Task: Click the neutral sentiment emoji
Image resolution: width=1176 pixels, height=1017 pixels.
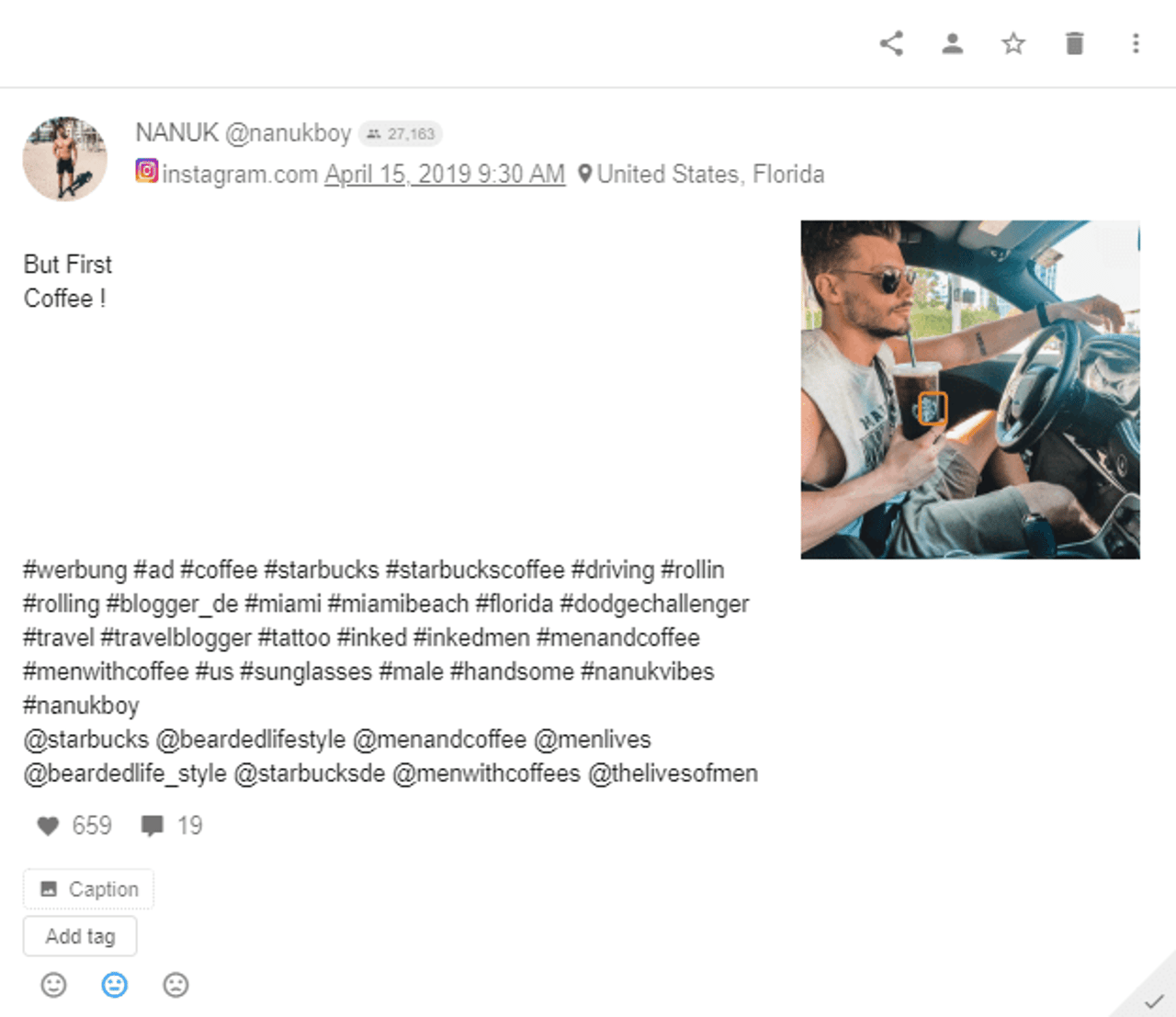Action: pos(114,985)
